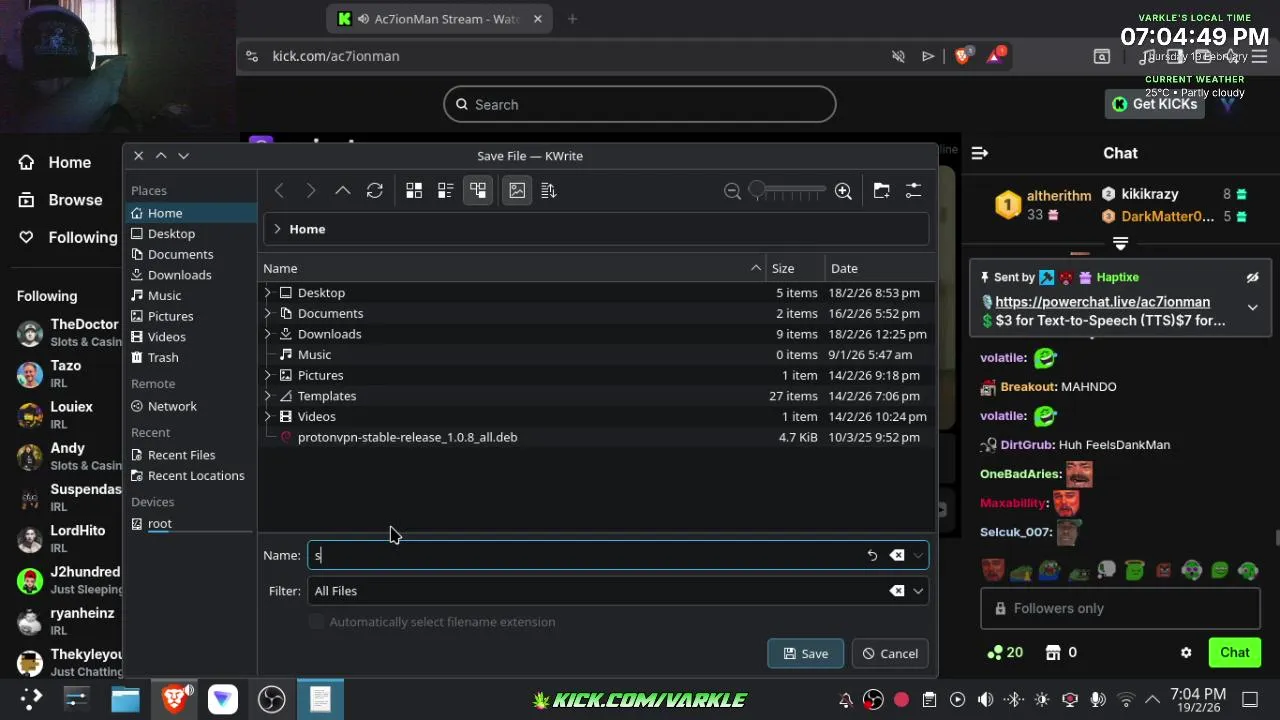Click the Kick search box
This screenshot has height=720, width=1280.
click(x=640, y=104)
